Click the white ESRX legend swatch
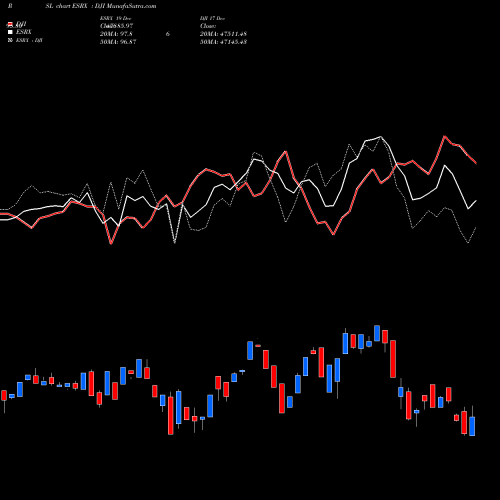Image resolution: width=500 pixels, height=500 pixels. tap(10, 32)
